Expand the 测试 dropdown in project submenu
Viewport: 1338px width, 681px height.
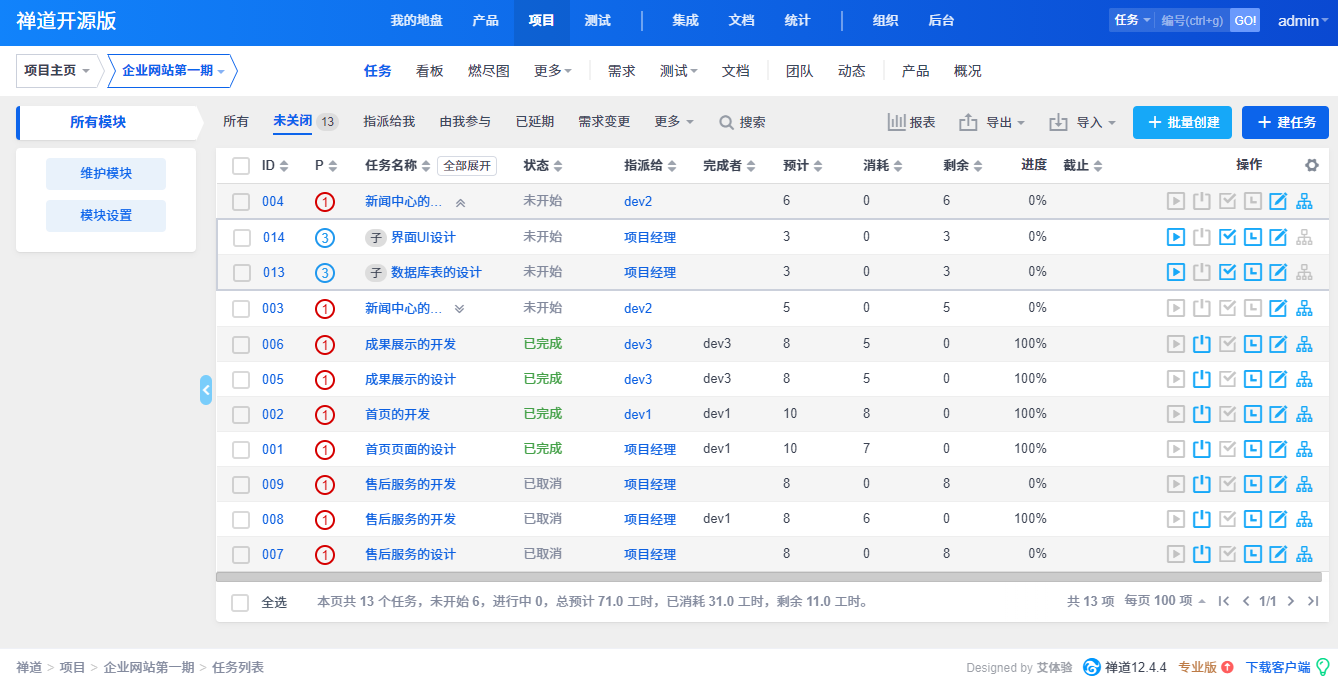[679, 71]
